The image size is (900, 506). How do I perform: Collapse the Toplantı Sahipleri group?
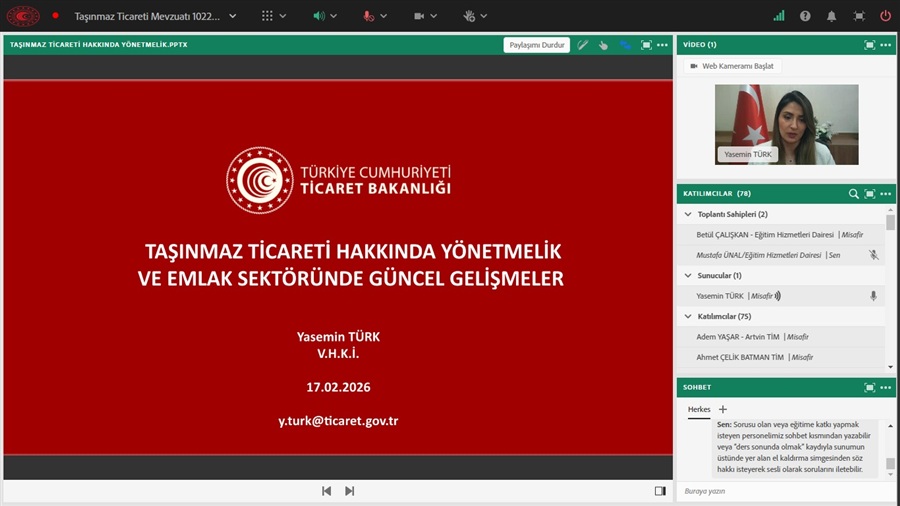688,214
